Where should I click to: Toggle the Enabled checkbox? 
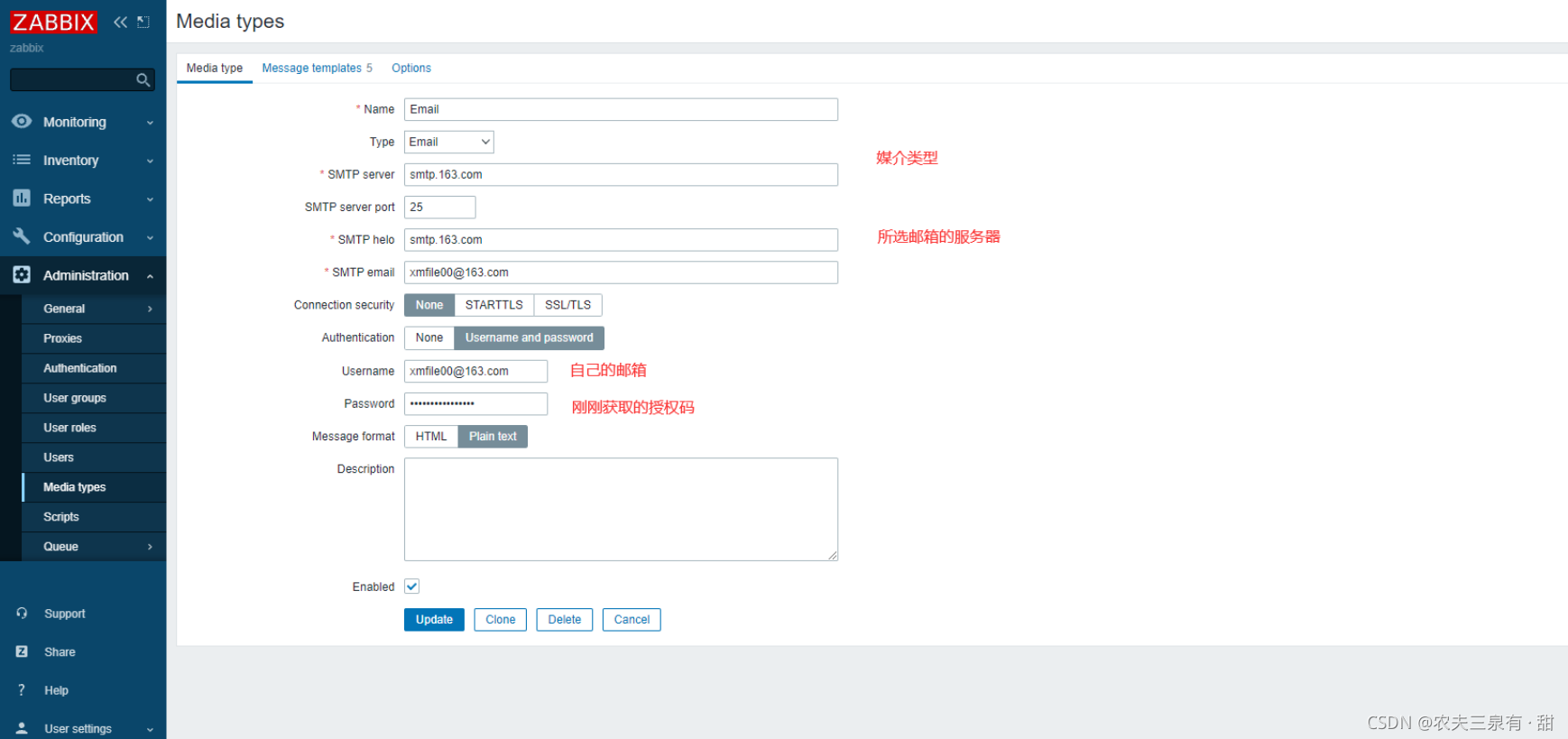[x=412, y=587]
